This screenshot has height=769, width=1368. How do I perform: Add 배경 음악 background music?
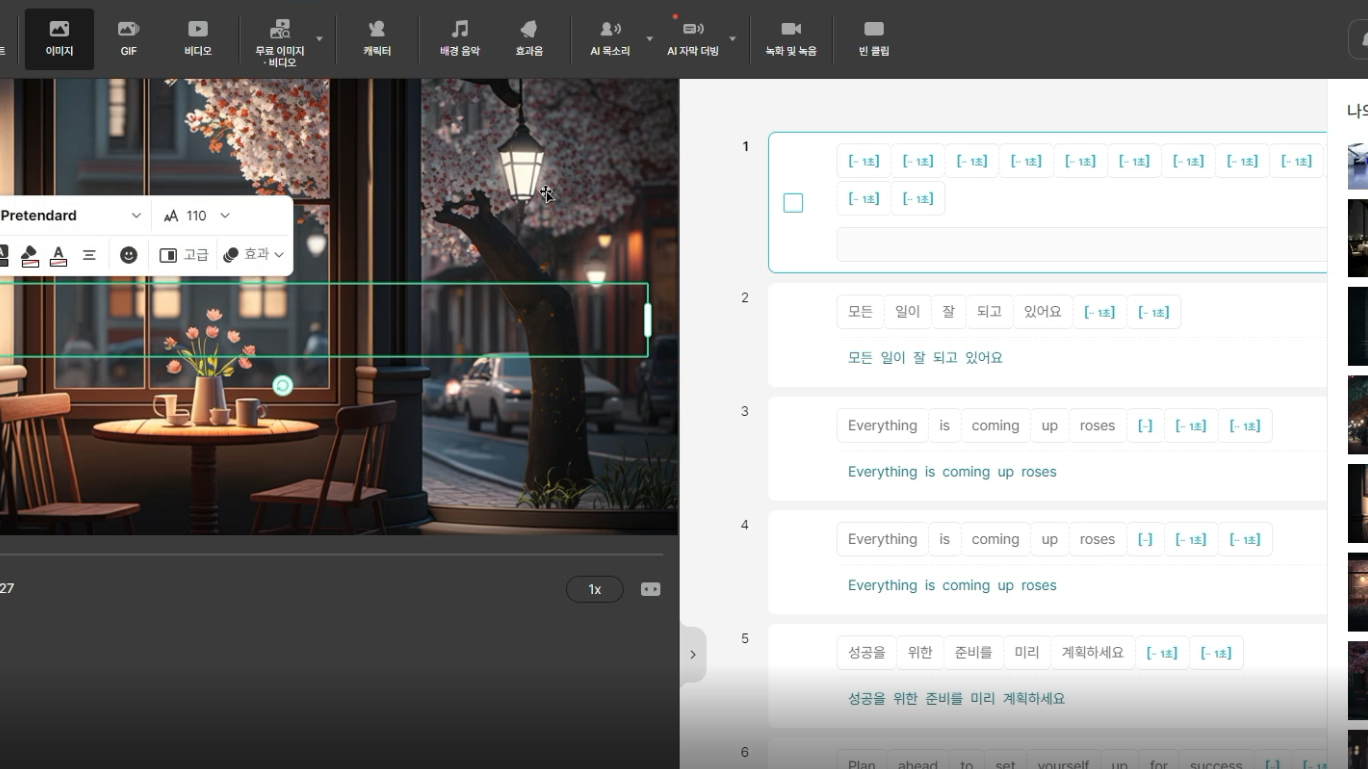click(459, 39)
